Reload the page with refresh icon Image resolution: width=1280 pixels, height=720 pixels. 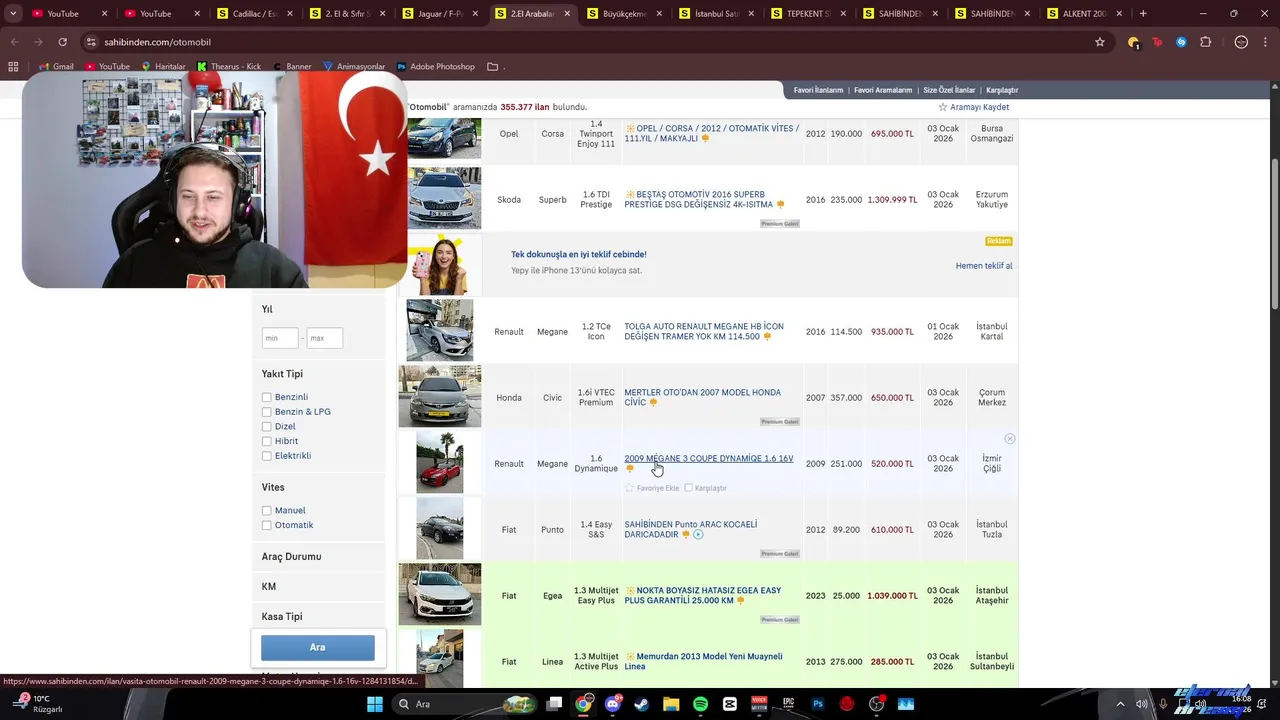62,42
